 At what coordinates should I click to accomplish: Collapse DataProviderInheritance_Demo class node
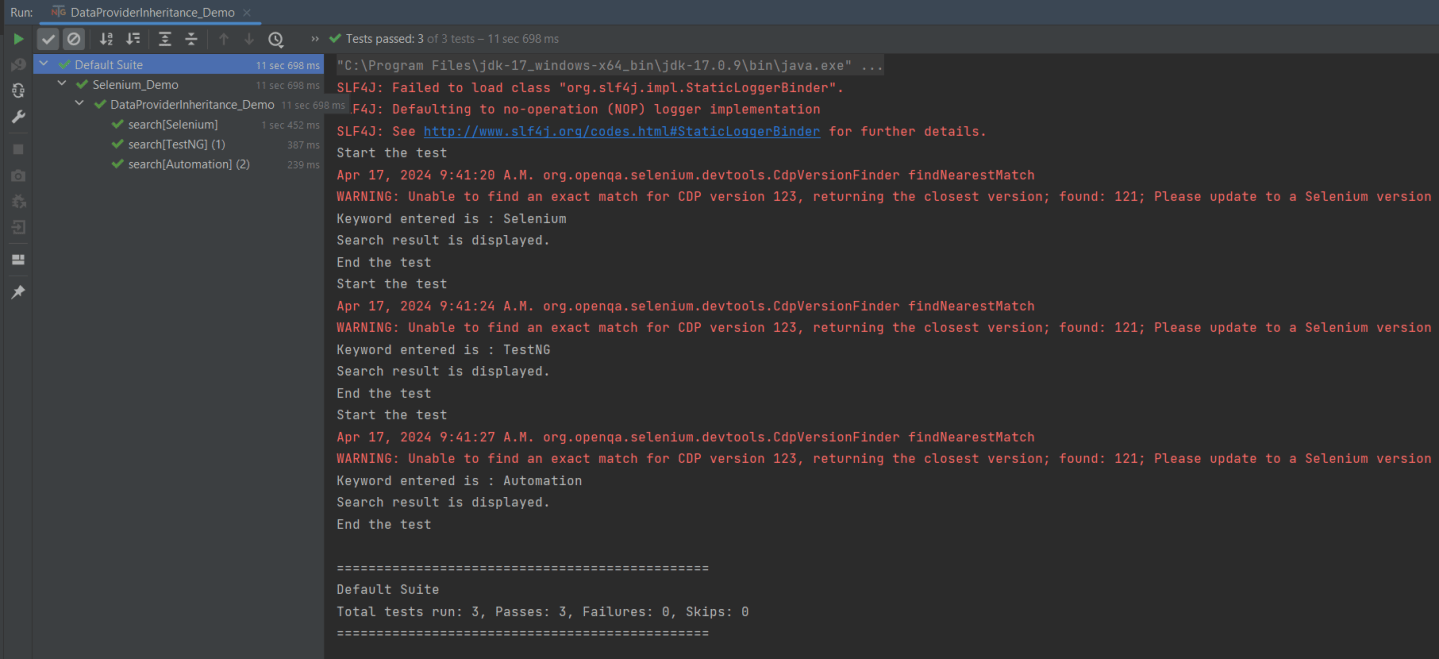tap(80, 104)
